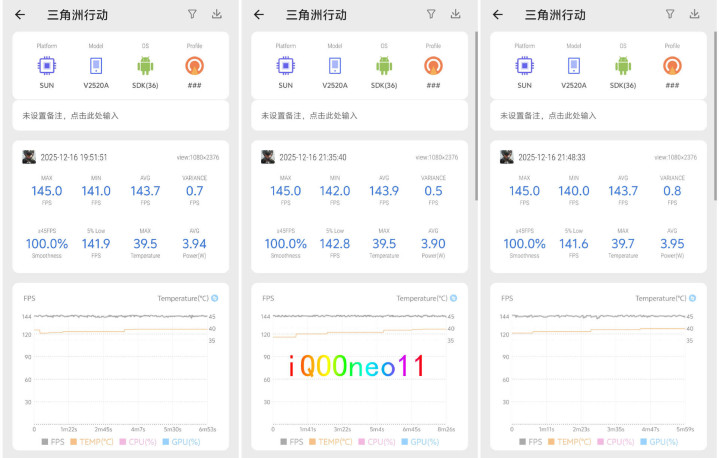719x458 pixels.
Task: Select the timestamp 2025-12-16 21:35:40
Action: 313,157
